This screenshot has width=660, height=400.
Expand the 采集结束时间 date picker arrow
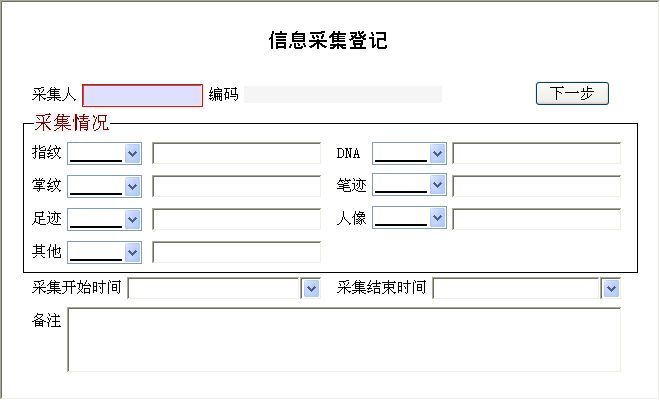(x=611, y=288)
